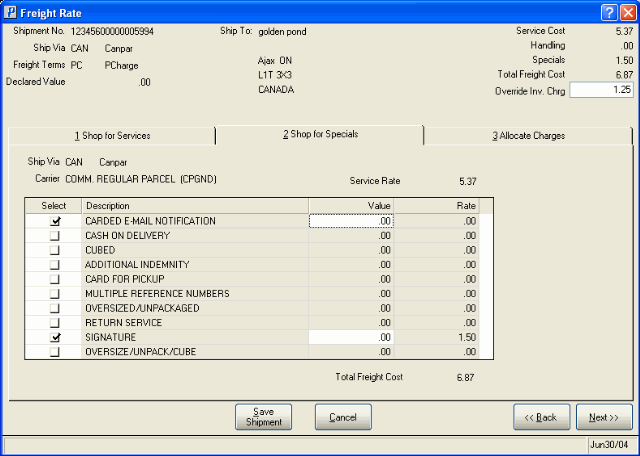Open the Allocate Charges tab

point(528,136)
